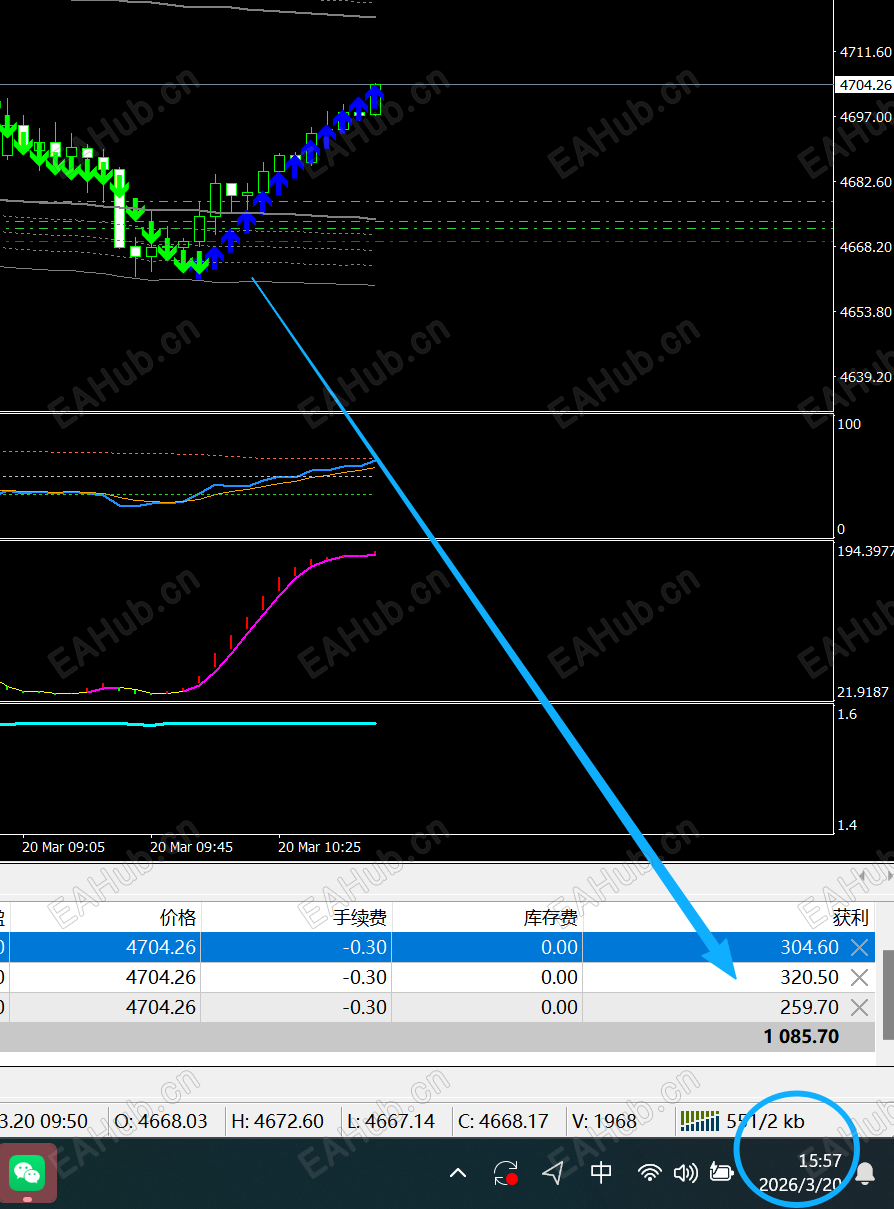
Task: Click status bar close value C: 4668.17
Action: click(503, 1121)
